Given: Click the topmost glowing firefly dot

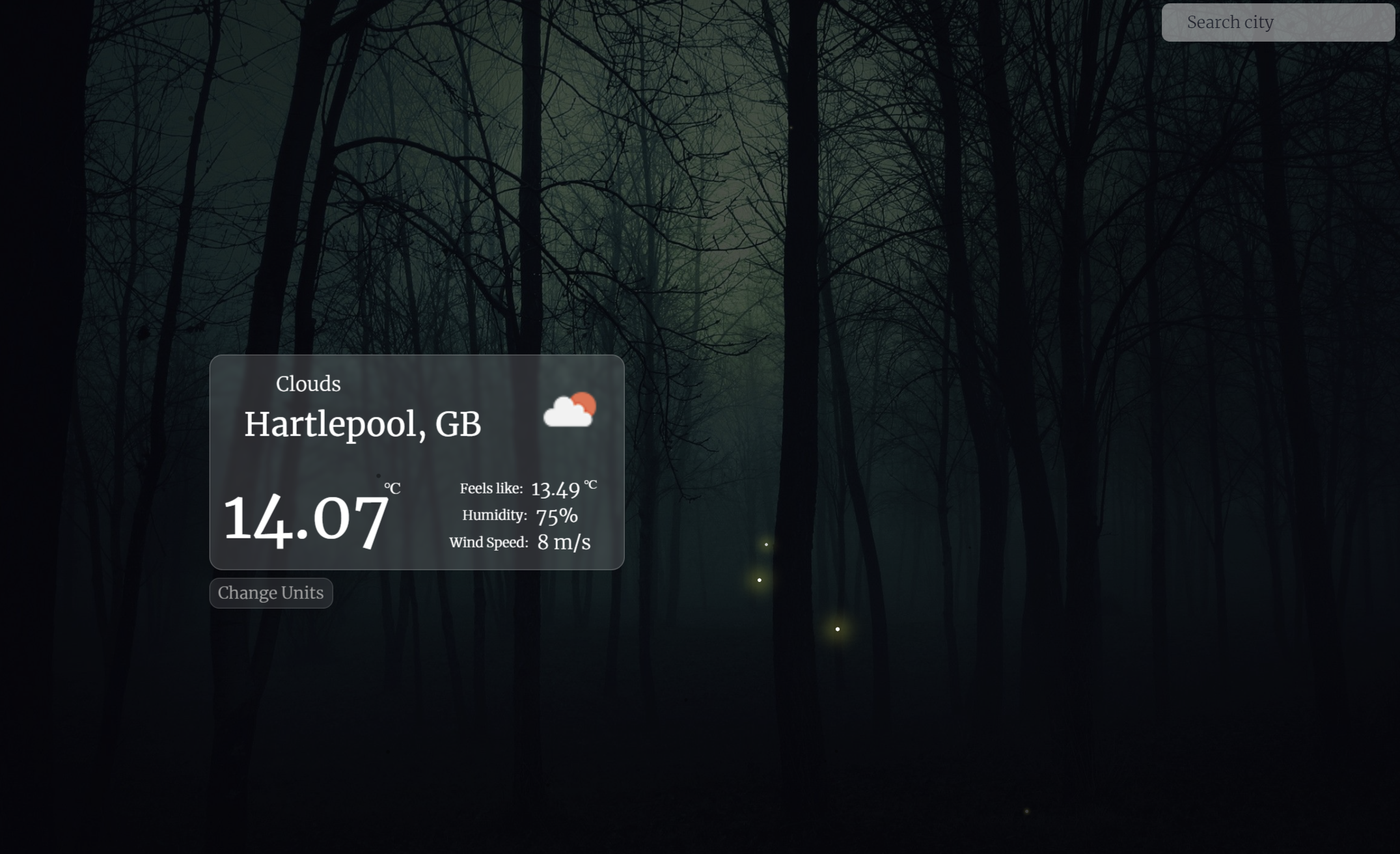Looking at the screenshot, I should click(x=766, y=544).
